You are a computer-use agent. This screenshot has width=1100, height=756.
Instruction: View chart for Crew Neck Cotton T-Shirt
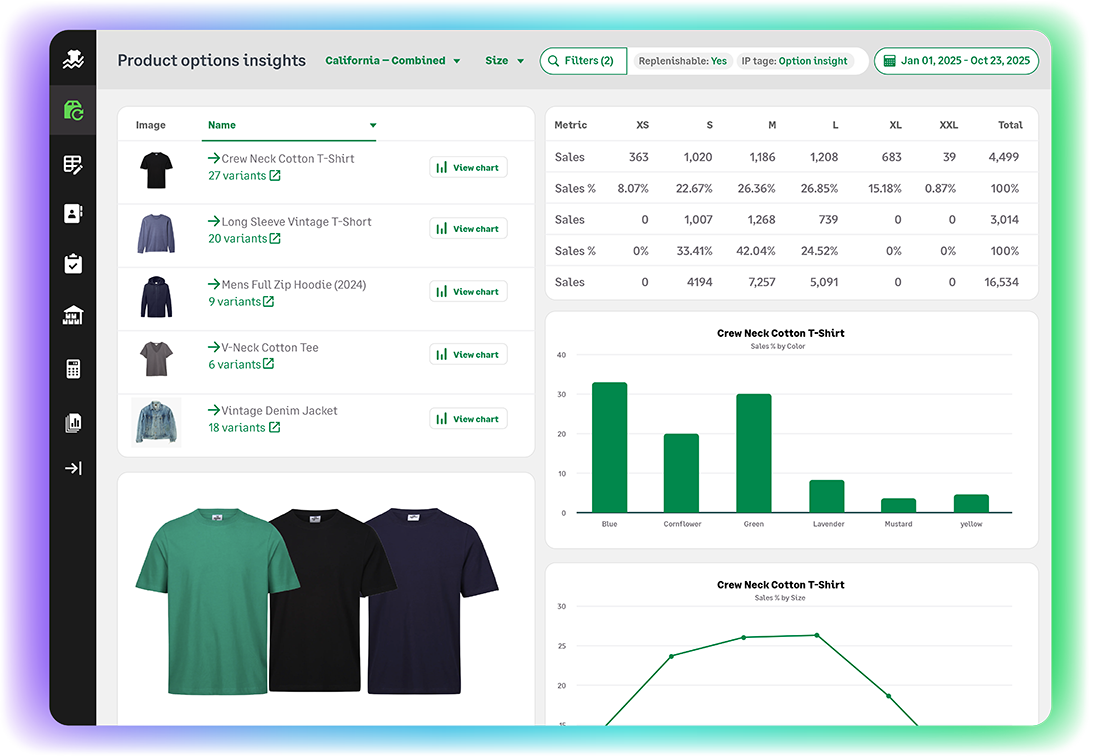(x=468, y=168)
